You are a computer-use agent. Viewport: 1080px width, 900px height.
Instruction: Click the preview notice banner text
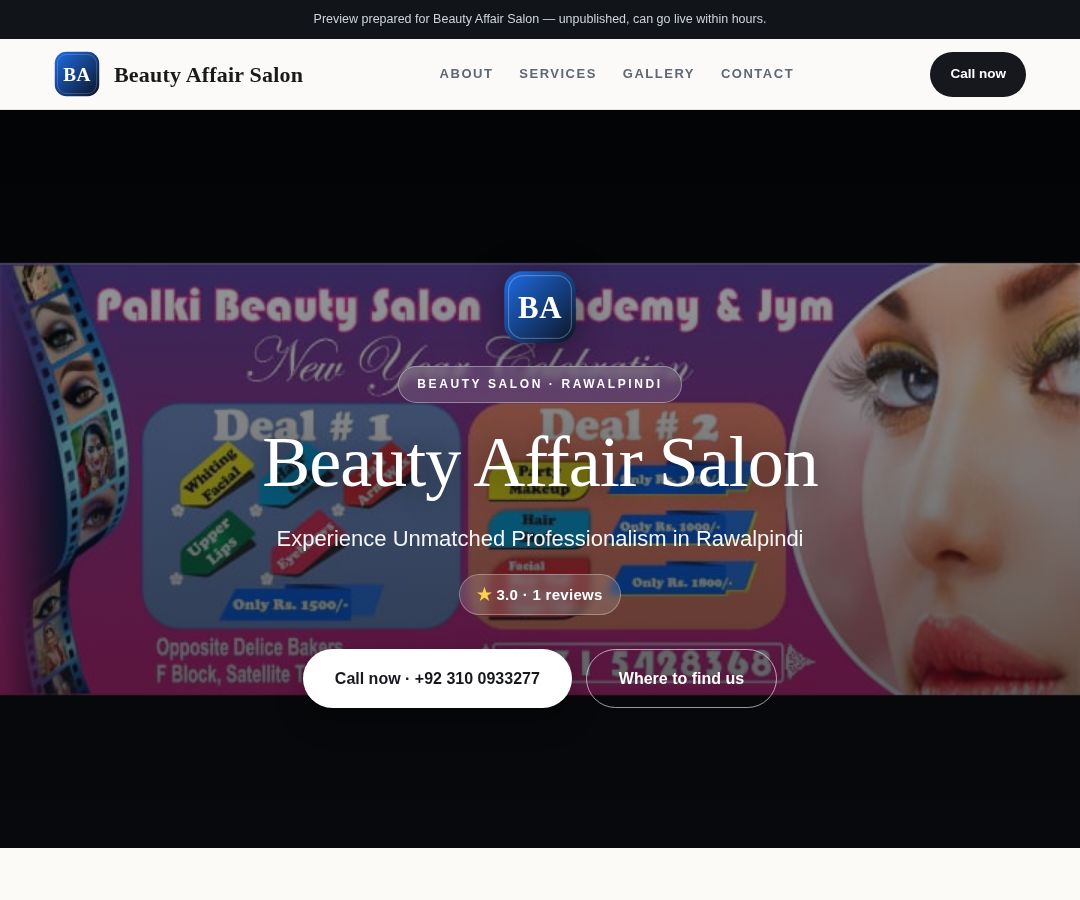tap(540, 19)
